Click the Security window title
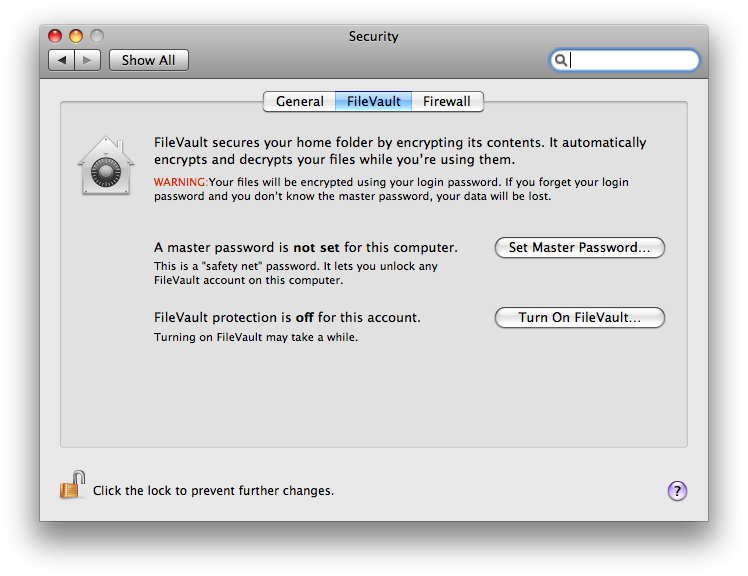 [374, 36]
